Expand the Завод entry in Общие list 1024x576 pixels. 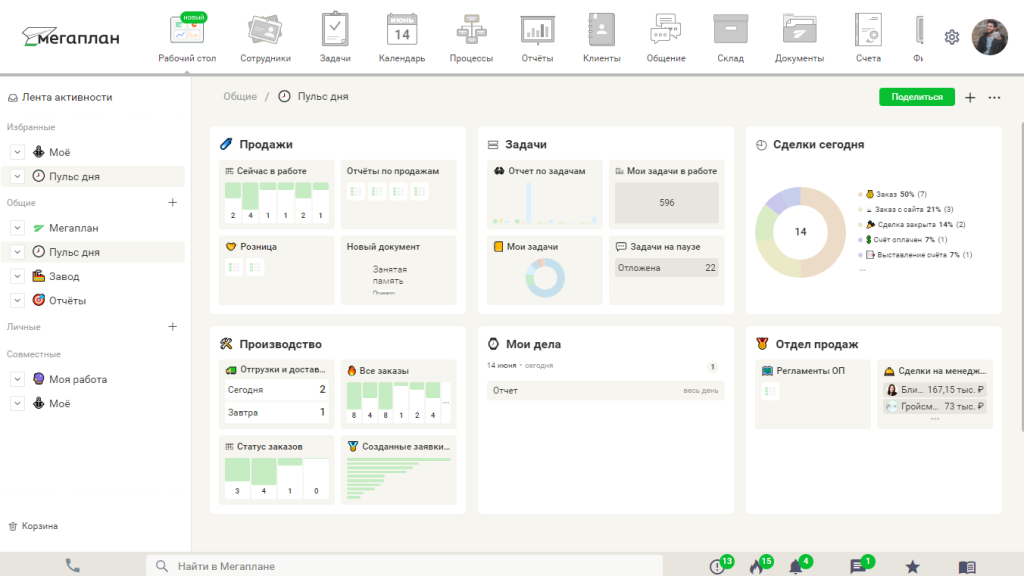point(15,276)
